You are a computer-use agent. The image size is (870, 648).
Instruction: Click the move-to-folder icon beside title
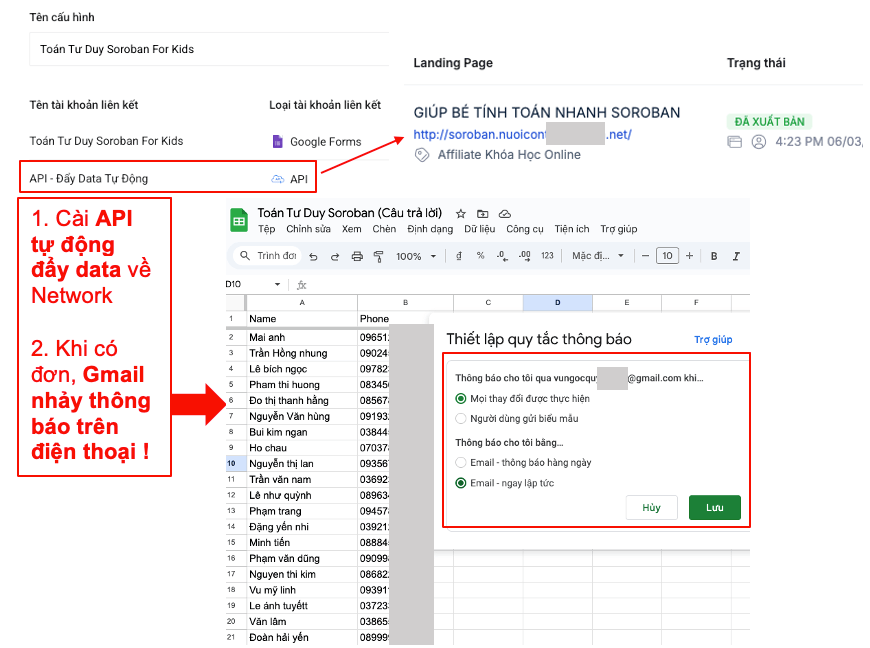pos(483,214)
